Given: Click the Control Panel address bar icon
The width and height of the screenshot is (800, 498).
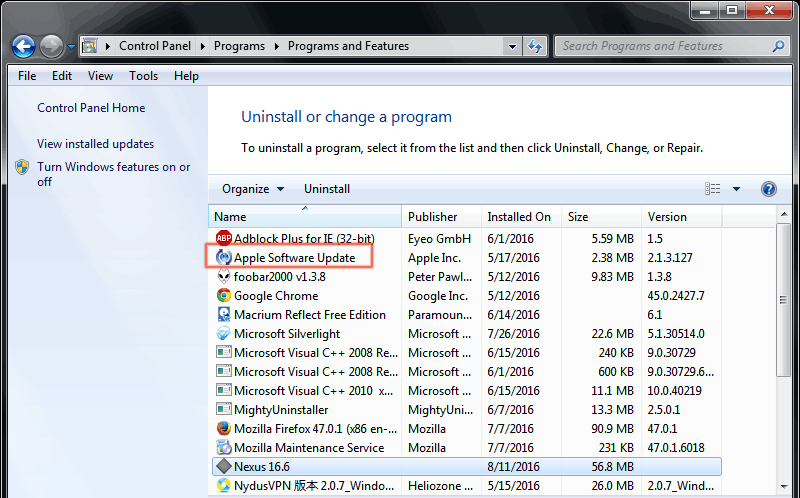Looking at the screenshot, I should point(90,46).
